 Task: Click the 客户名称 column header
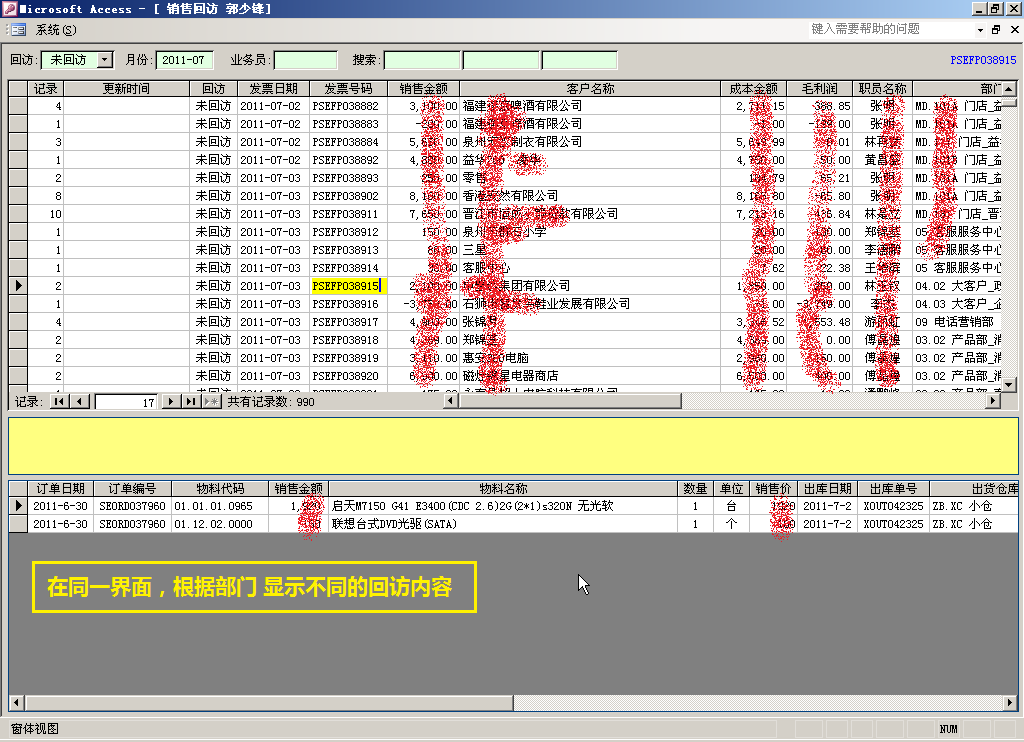pos(590,89)
